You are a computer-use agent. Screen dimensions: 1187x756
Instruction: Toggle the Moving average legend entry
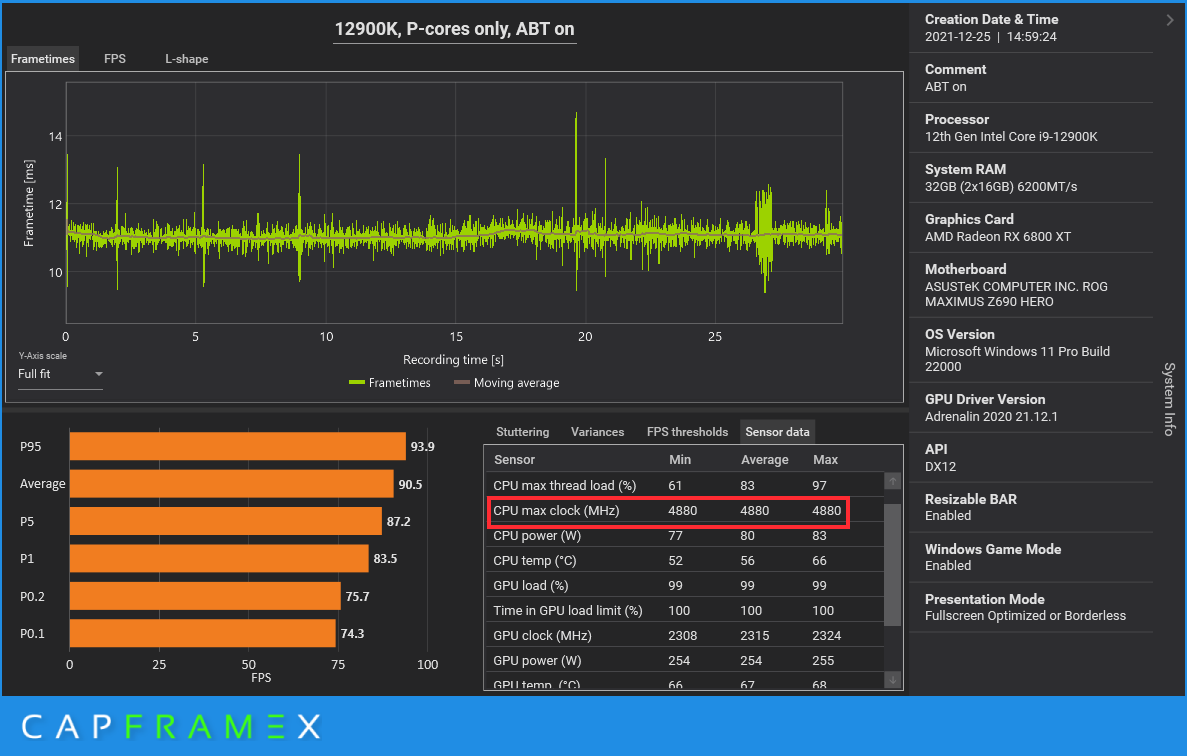pyautogui.click(x=506, y=383)
